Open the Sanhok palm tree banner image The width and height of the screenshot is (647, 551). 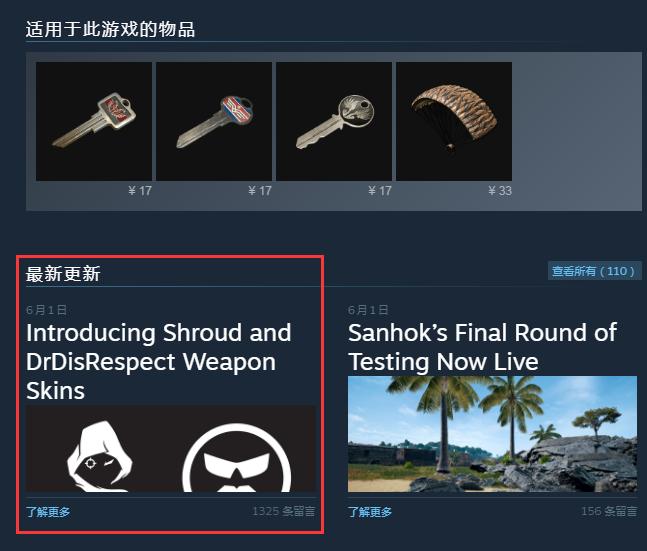492,434
